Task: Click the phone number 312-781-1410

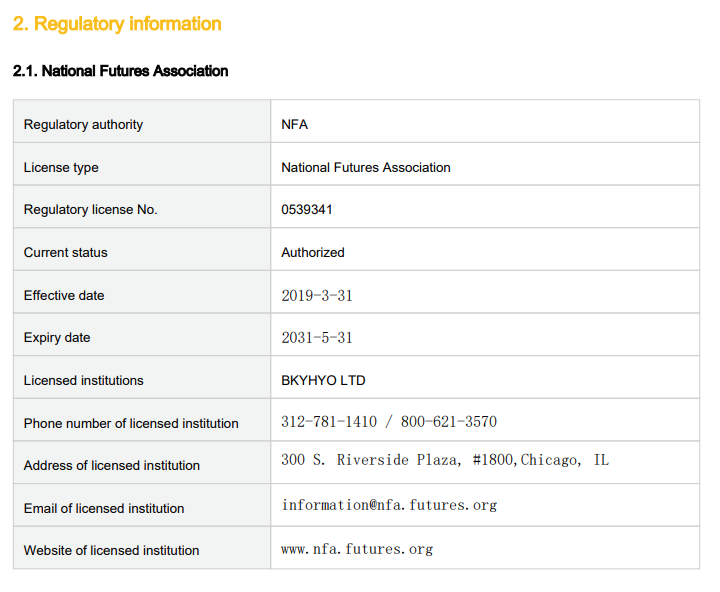Action: pos(329,422)
